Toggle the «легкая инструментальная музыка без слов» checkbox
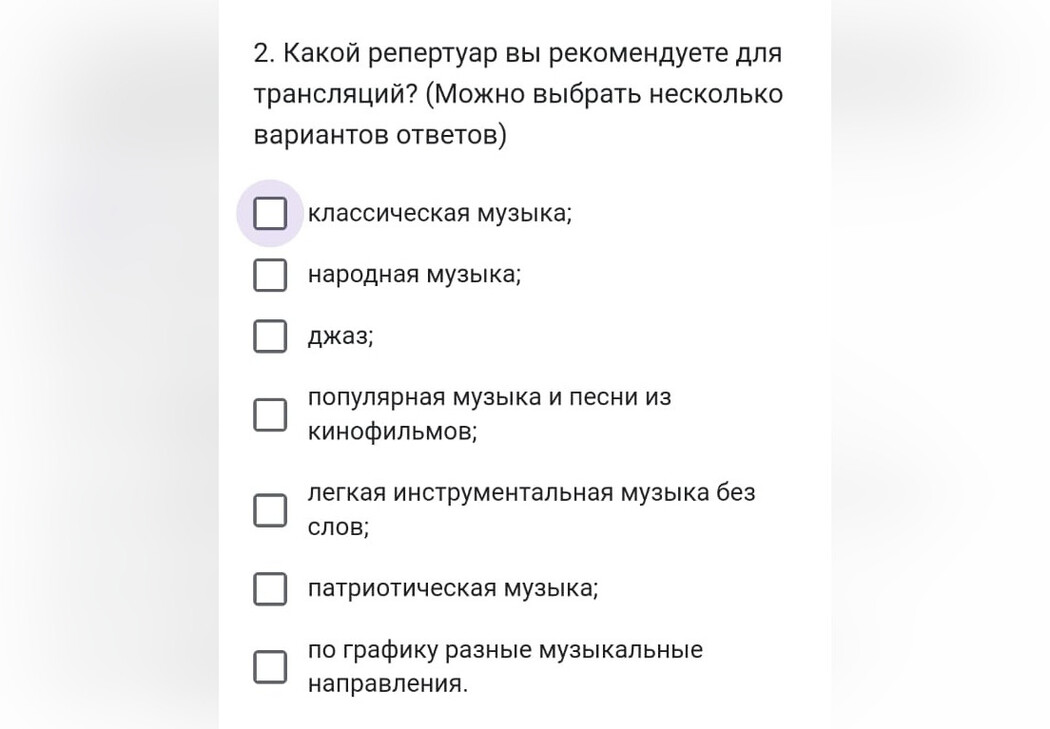Viewport: 1050px width, 729px height. pyautogui.click(x=270, y=510)
